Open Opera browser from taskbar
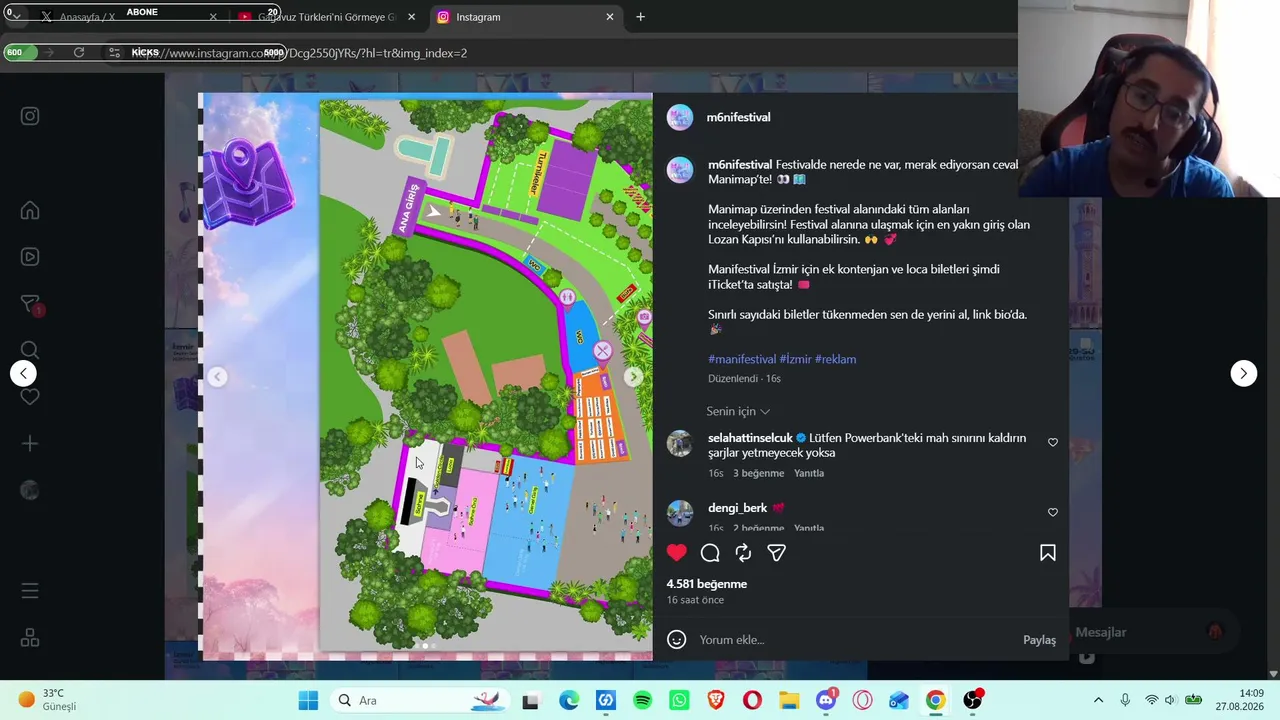The image size is (1280, 720). click(x=752, y=700)
